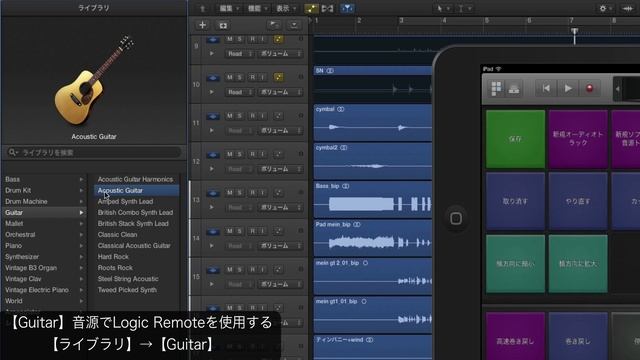Viewport: 640px width, 360px height.
Task: Record-enable track 14 with R button
Action: 253,231
